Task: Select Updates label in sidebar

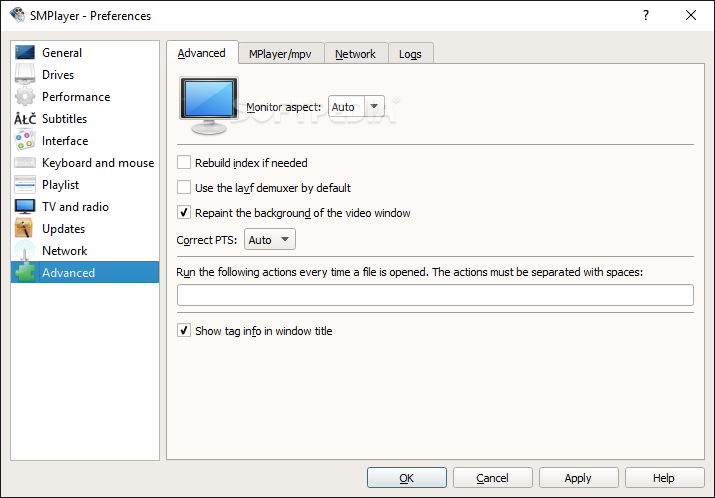Action: point(63,228)
